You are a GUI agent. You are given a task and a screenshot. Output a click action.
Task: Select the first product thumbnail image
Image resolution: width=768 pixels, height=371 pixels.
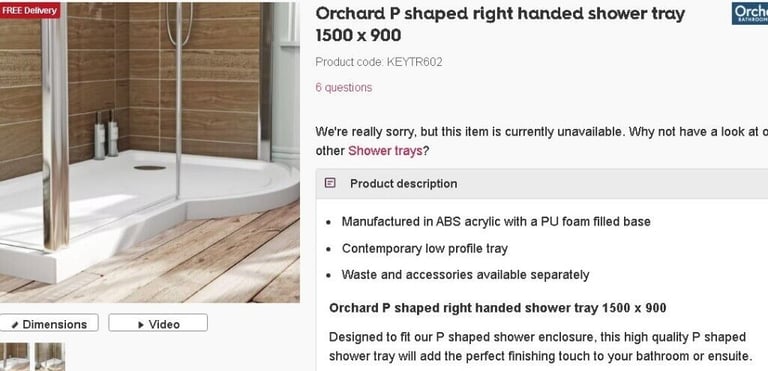[14, 357]
